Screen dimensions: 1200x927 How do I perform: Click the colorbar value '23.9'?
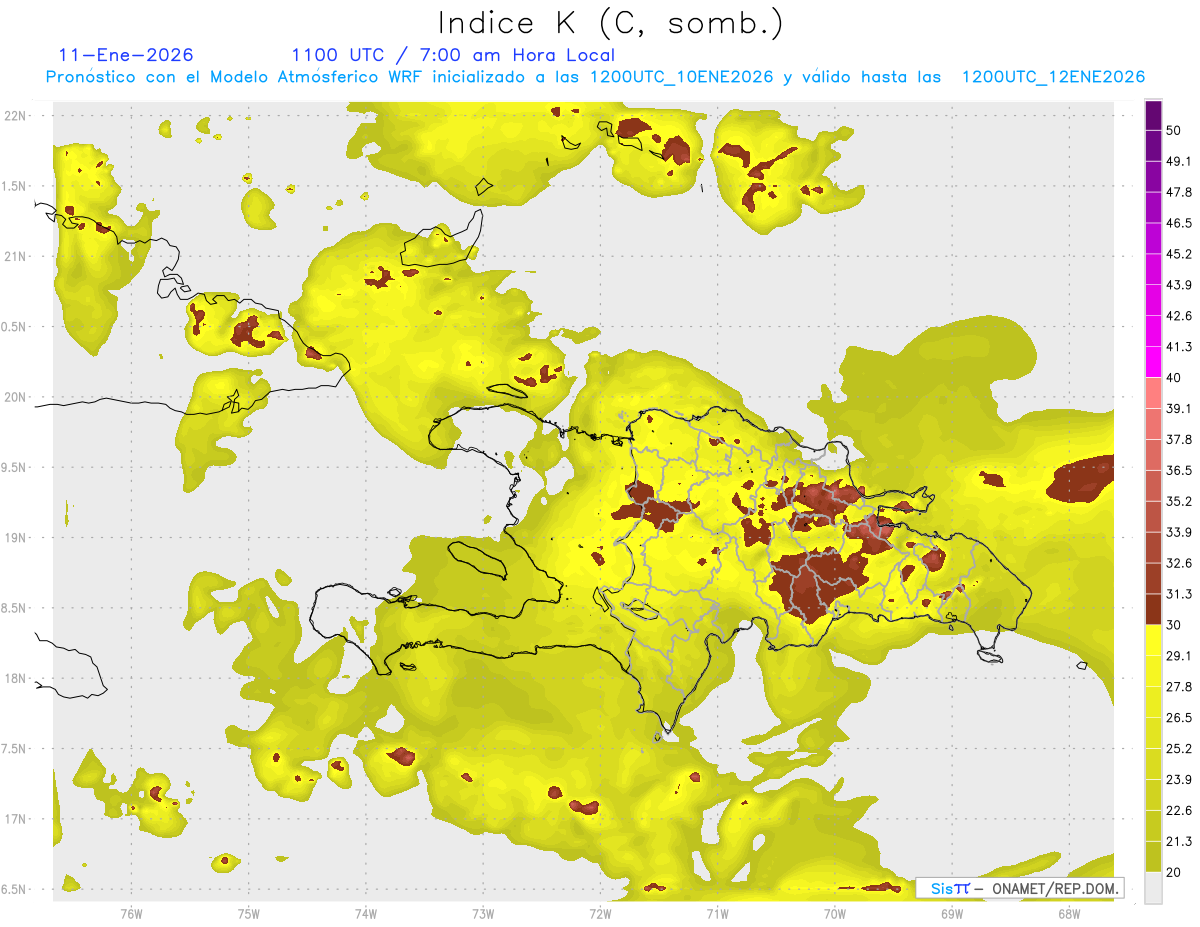(x=1180, y=780)
